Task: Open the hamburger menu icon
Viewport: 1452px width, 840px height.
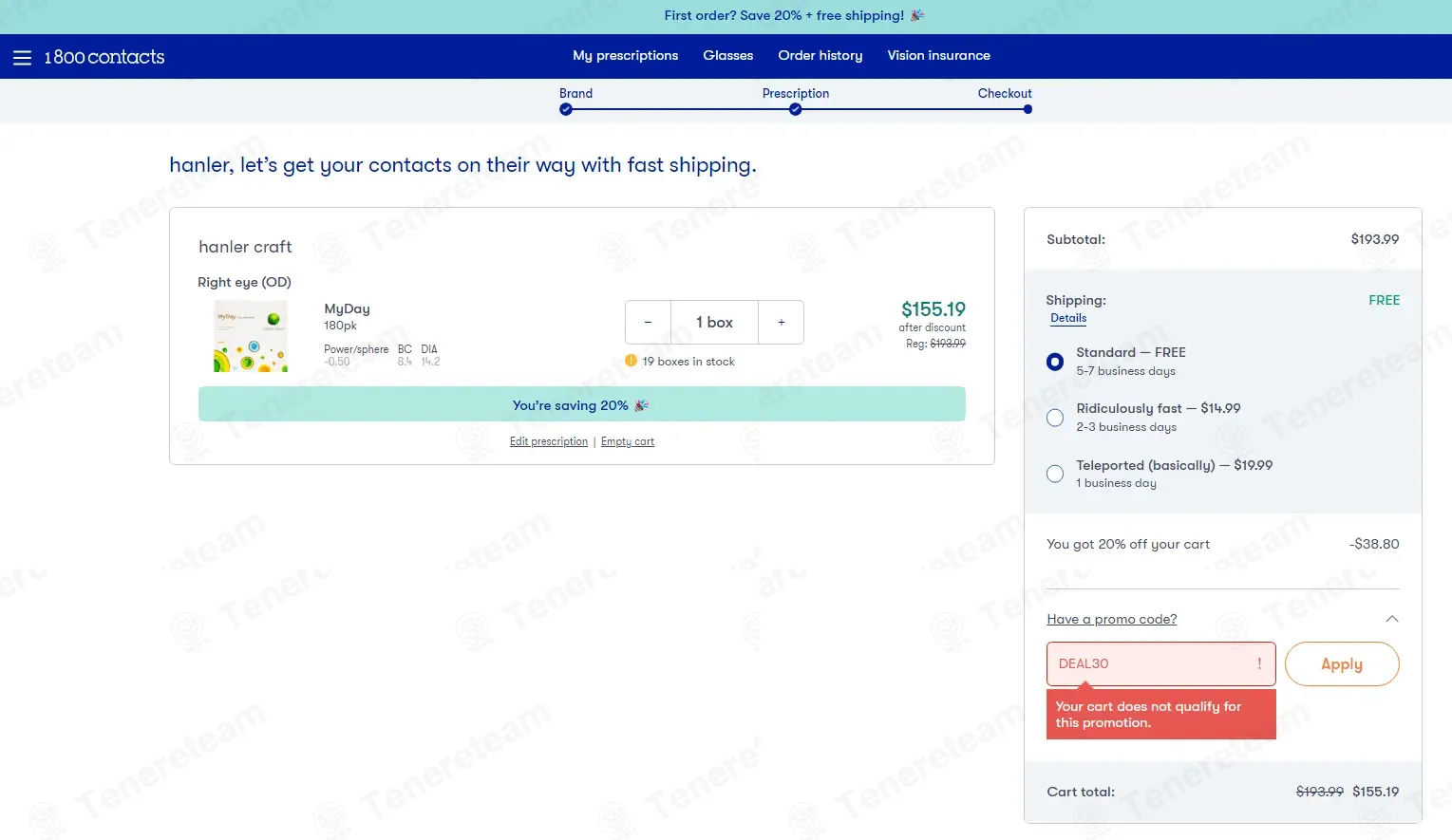Action: tap(22, 58)
